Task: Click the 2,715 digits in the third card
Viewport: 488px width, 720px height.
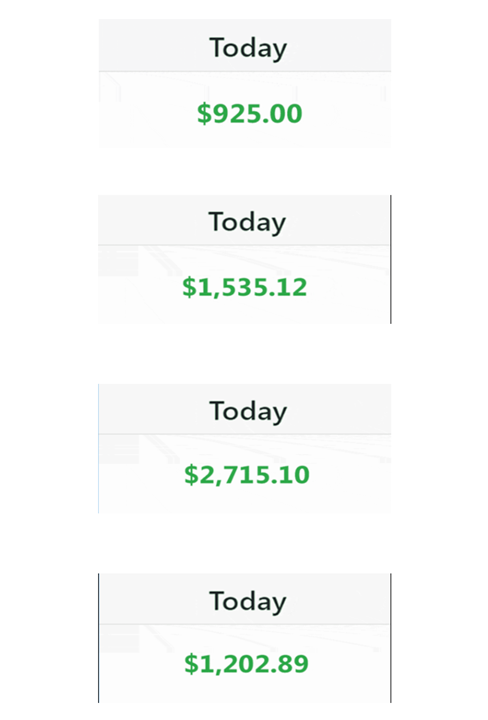Action: pos(234,475)
